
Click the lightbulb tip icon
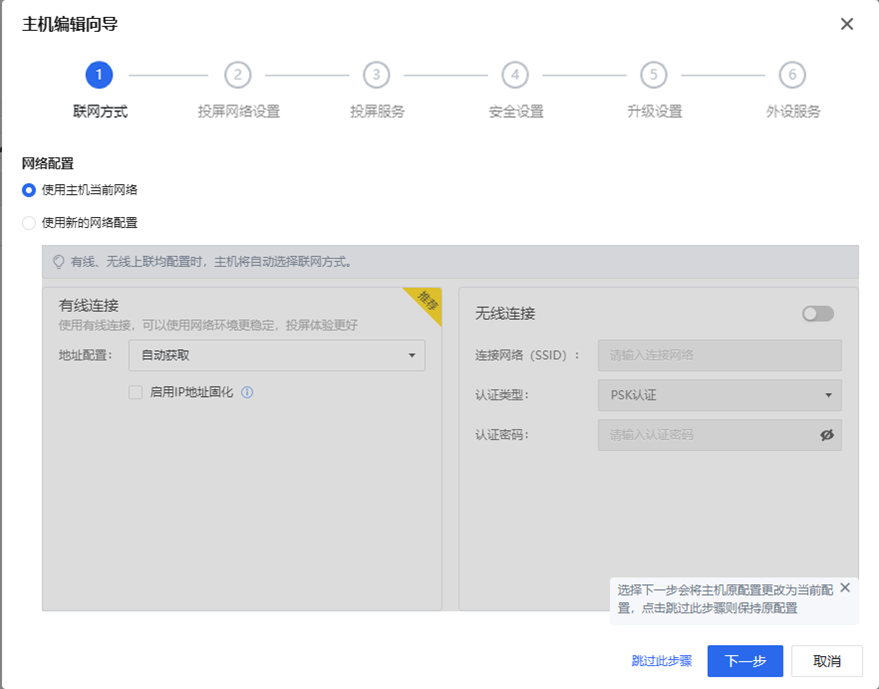coord(58,262)
